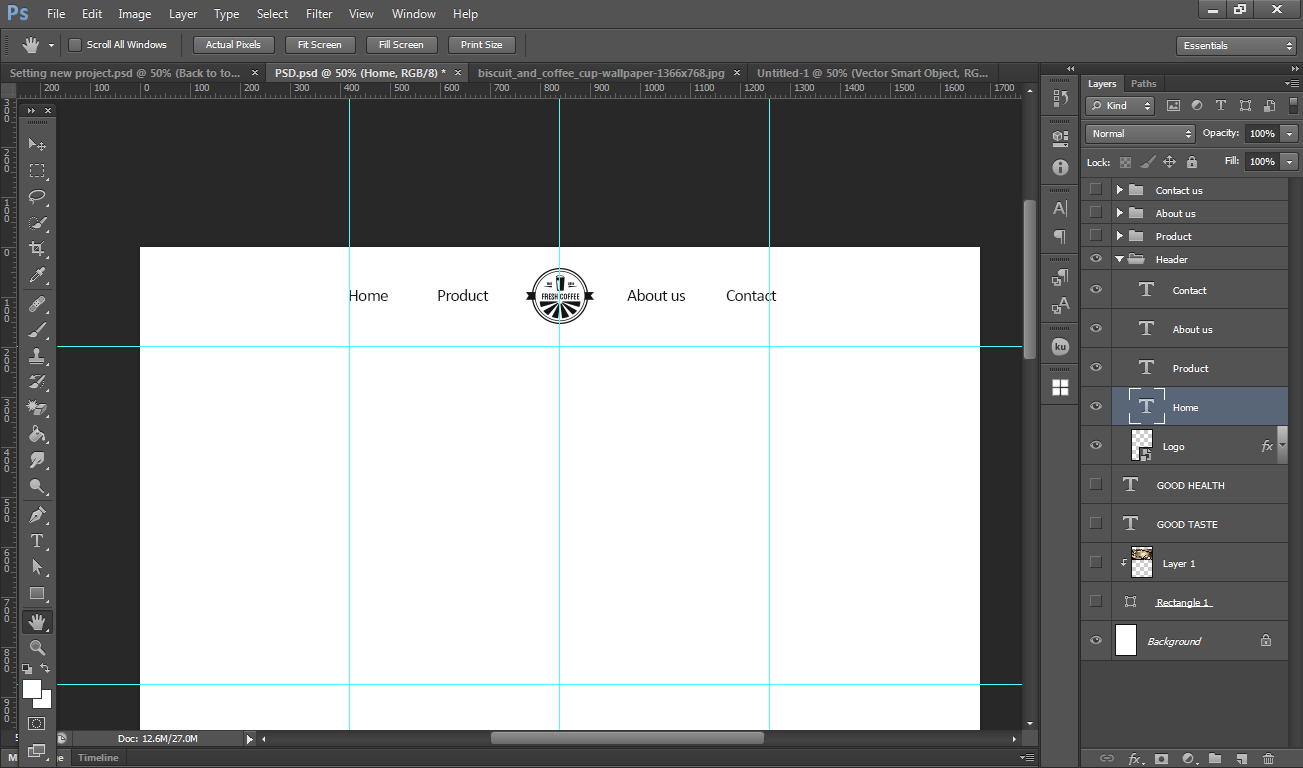Open the Image menu
Image resolution: width=1303 pixels, height=768 pixels.
(135, 14)
